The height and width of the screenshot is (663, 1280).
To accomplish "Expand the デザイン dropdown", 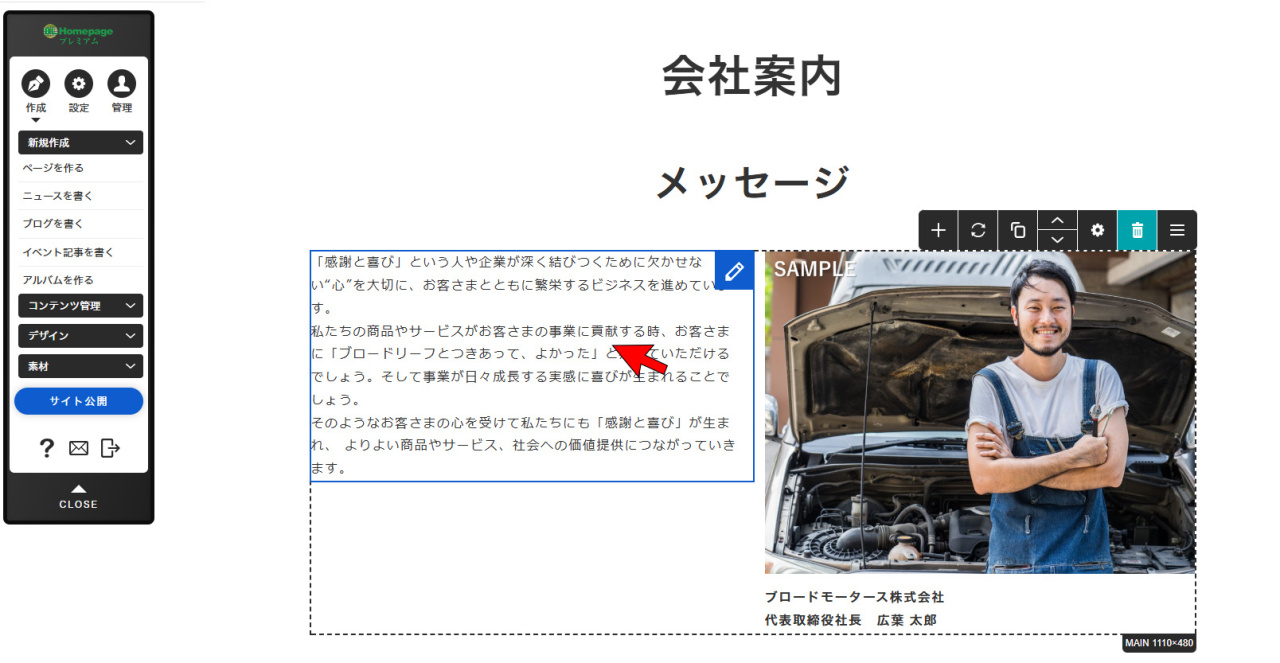I will pyautogui.click(x=80, y=336).
